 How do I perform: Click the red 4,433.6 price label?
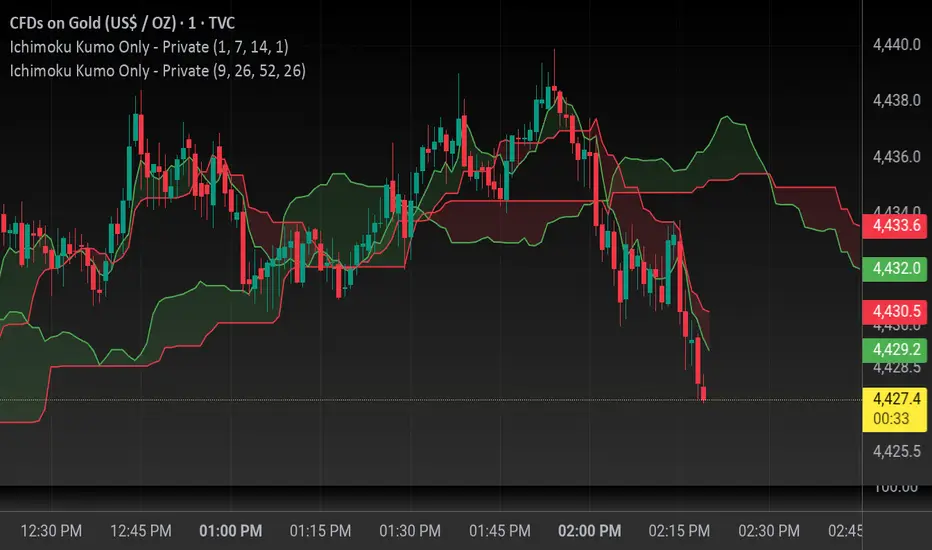pyautogui.click(x=895, y=225)
